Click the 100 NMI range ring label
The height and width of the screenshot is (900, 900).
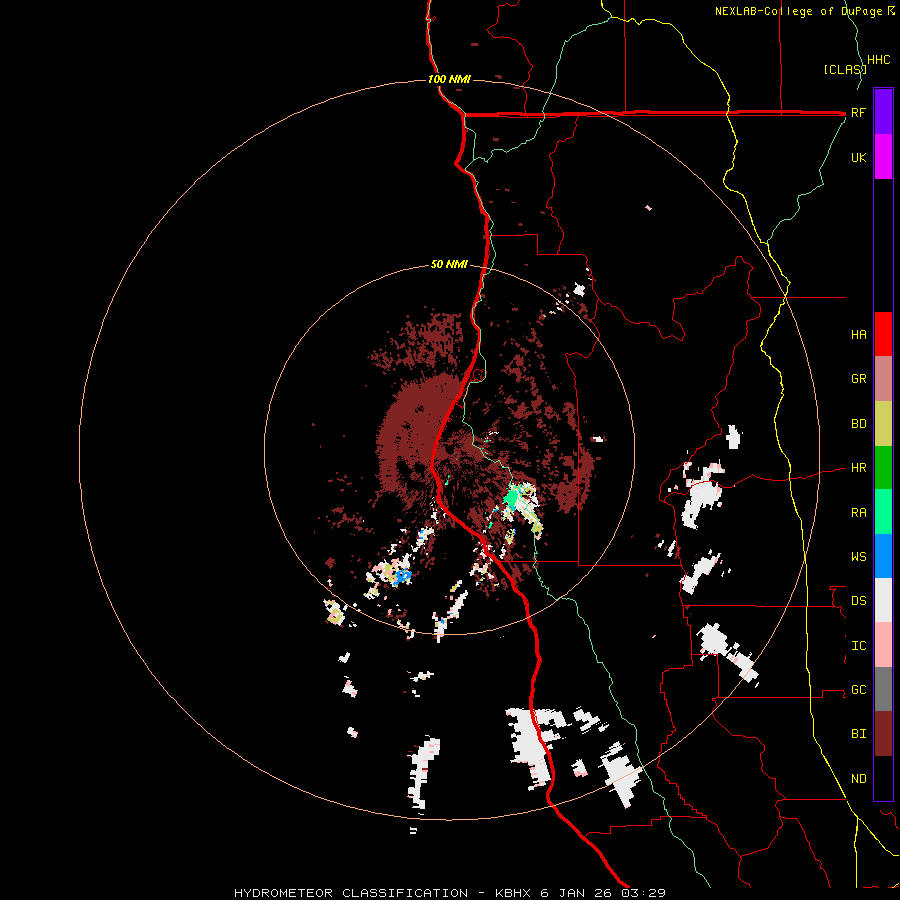tap(449, 79)
